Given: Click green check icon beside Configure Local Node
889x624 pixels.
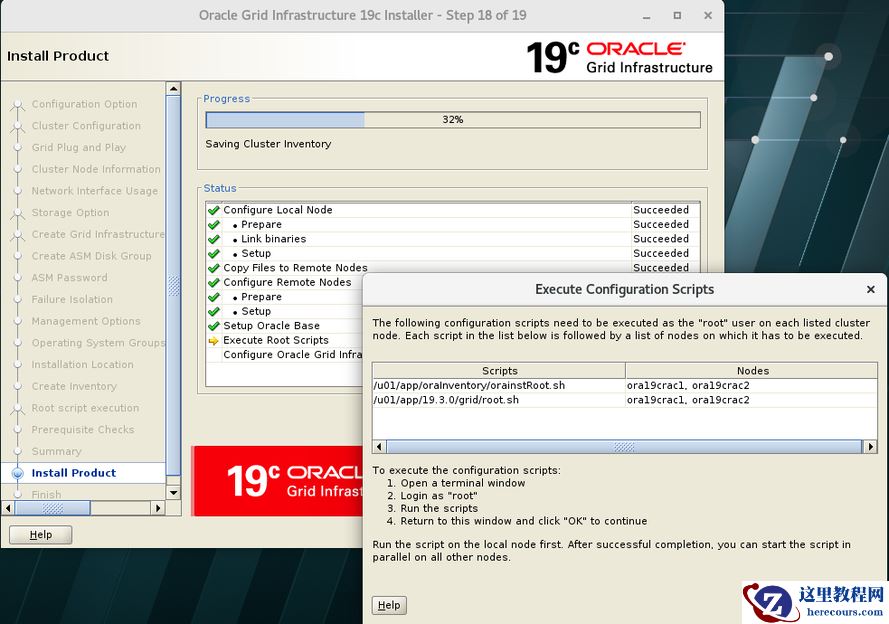Looking at the screenshot, I should 214,210.
